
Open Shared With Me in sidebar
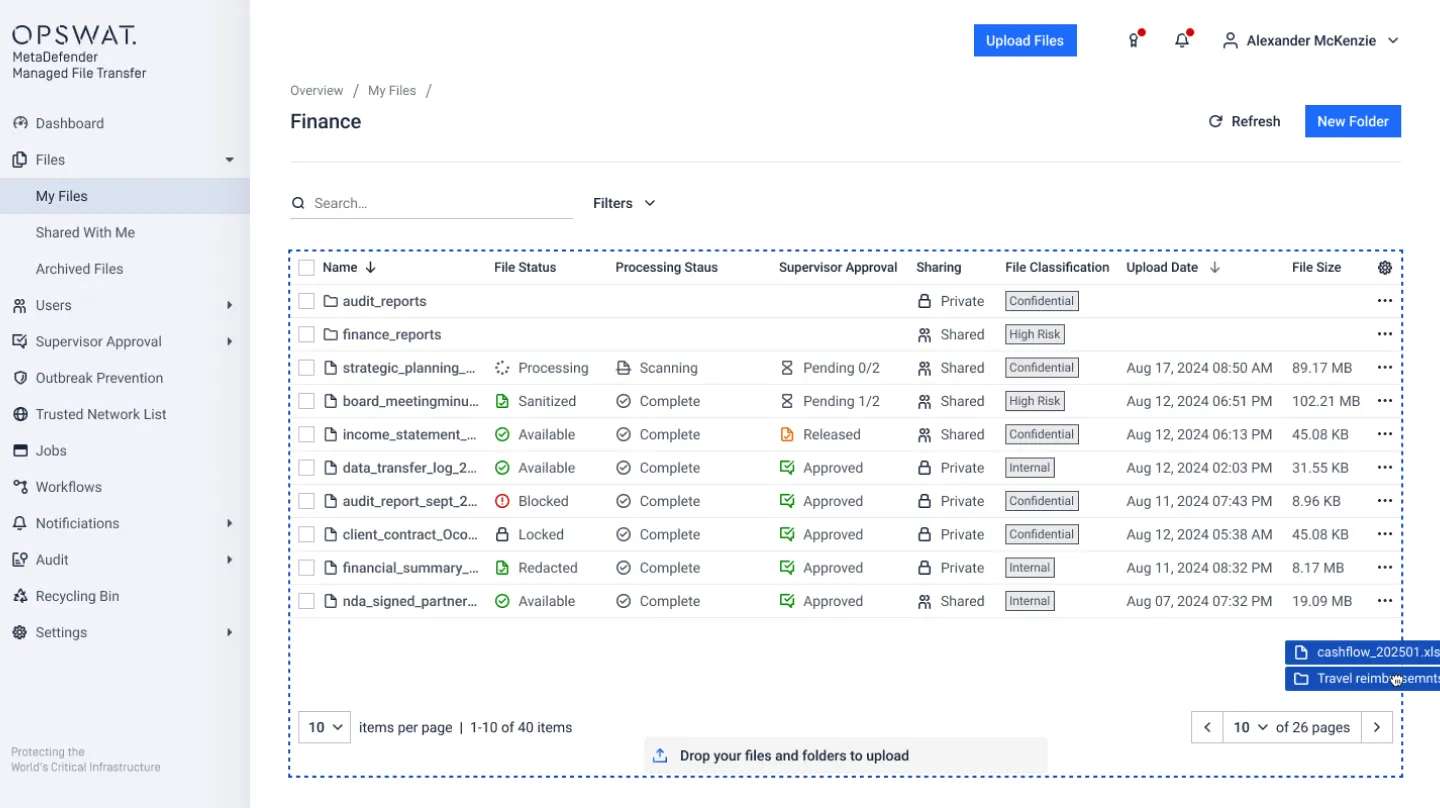pyautogui.click(x=85, y=232)
